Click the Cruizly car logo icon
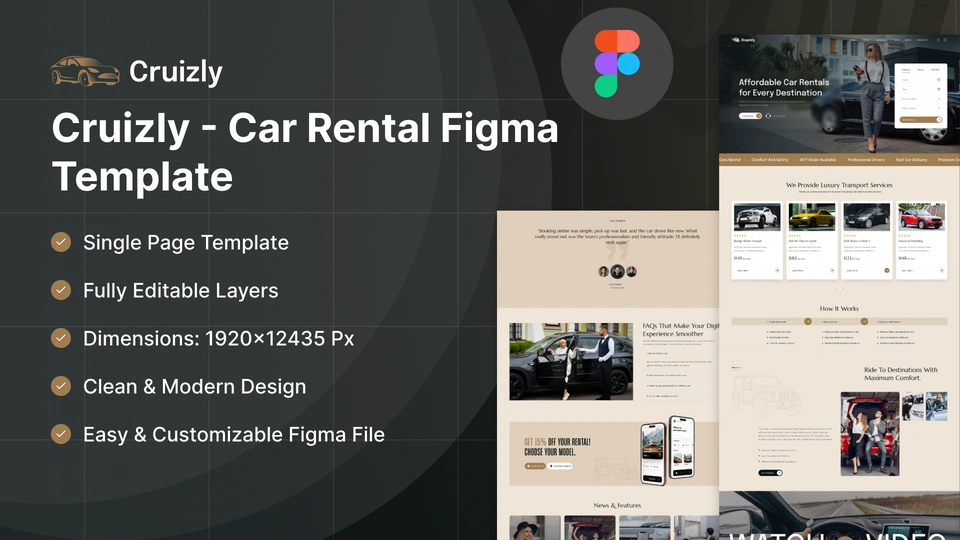960x540 pixels. point(85,71)
